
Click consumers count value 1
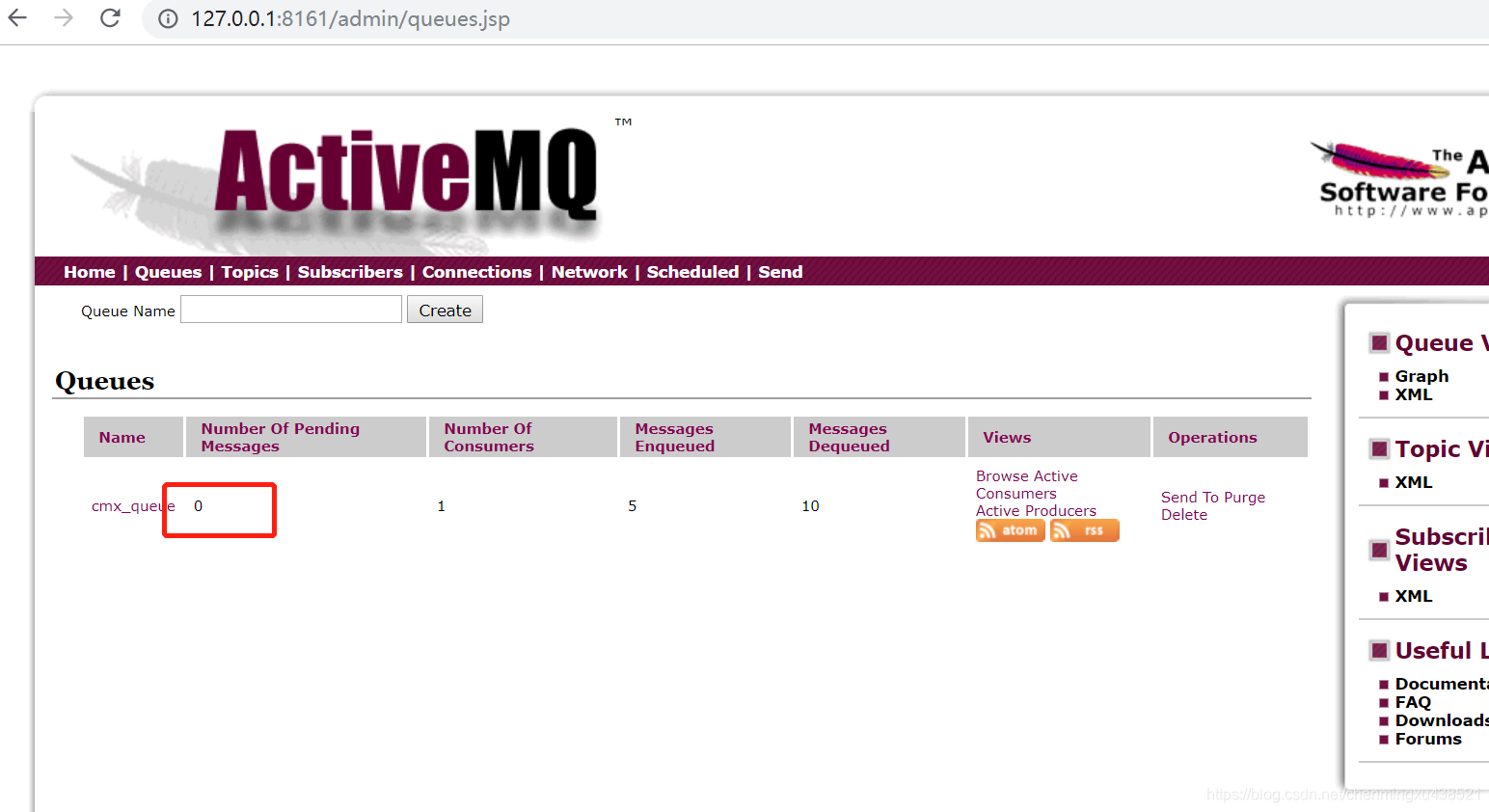[441, 506]
